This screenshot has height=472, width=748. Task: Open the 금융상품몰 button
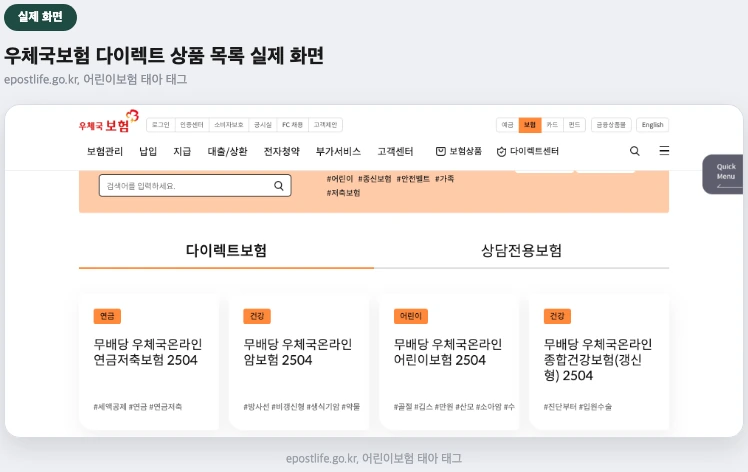pos(611,125)
